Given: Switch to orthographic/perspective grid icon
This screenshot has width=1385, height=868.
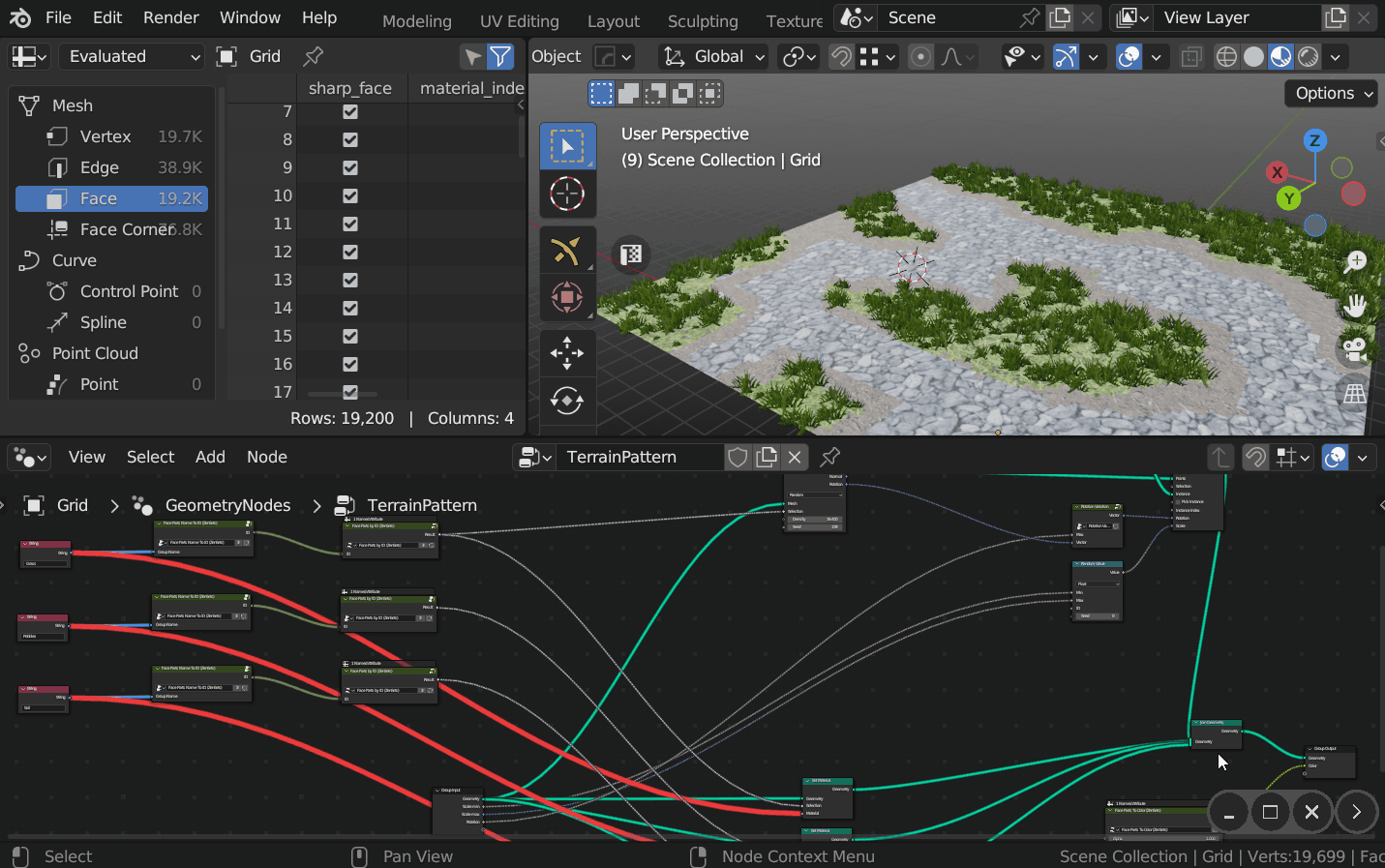Looking at the screenshot, I should coord(1355,393).
